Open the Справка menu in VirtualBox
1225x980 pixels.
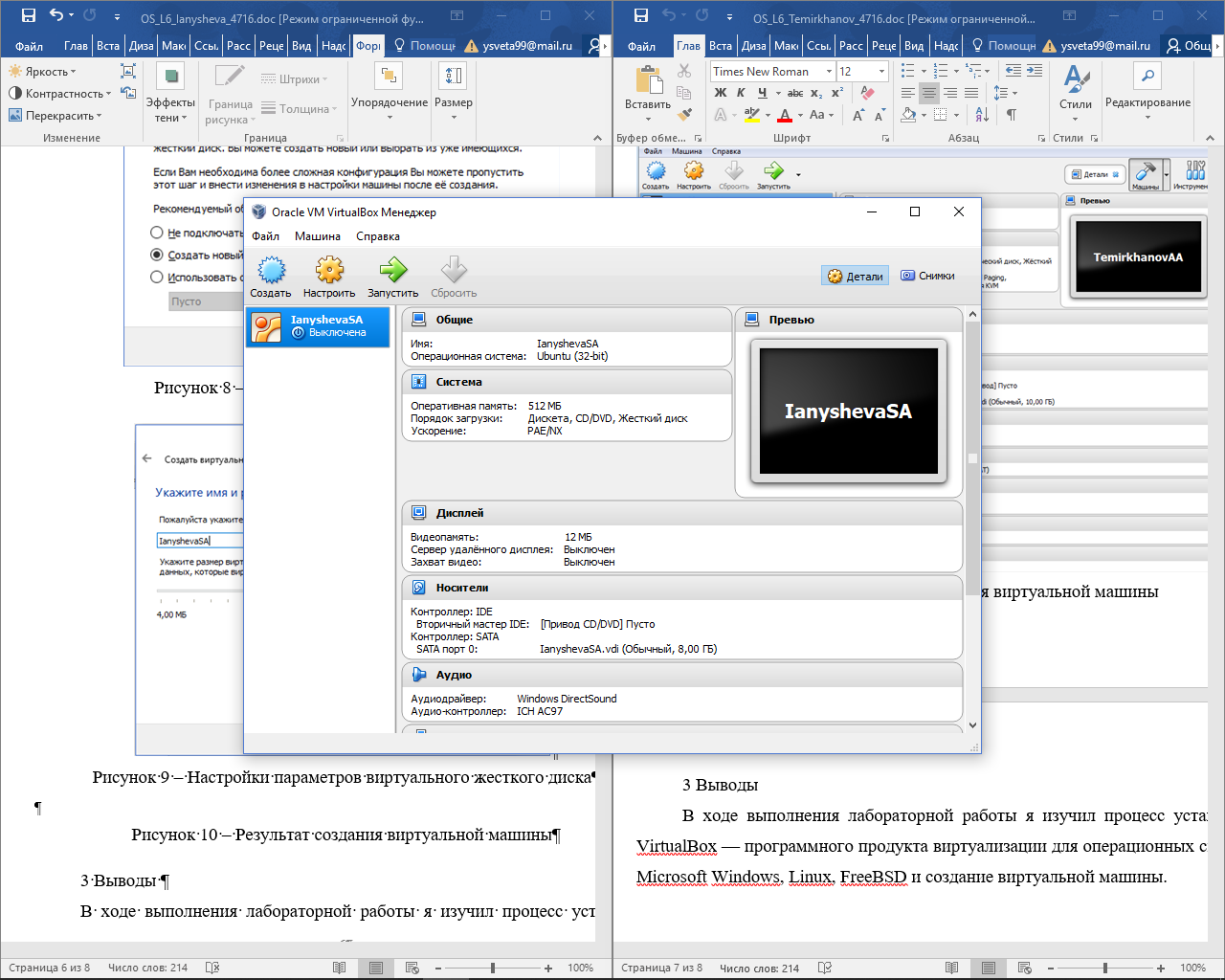tap(377, 236)
